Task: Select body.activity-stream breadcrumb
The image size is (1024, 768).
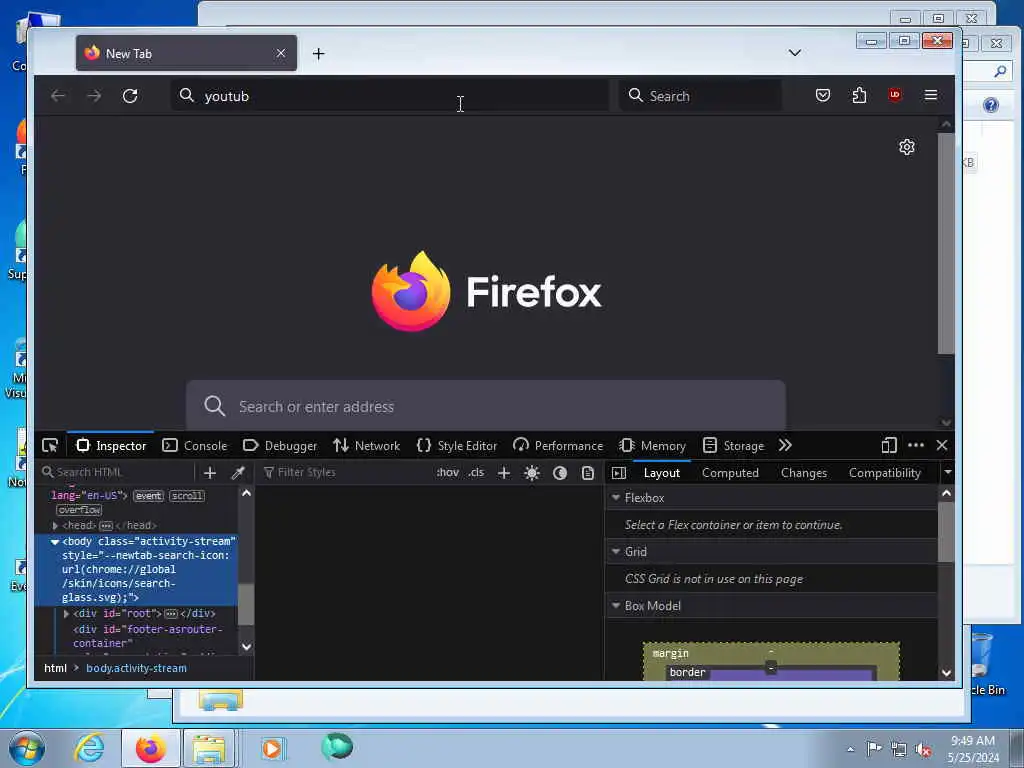Action: tap(136, 668)
